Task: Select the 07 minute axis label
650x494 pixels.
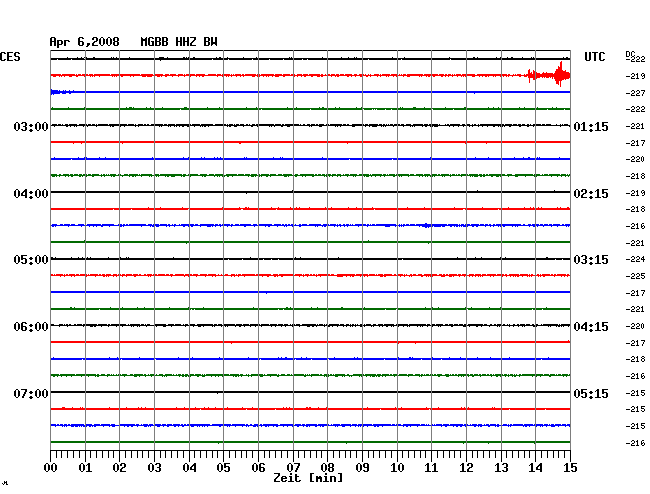Action: [x=293, y=467]
